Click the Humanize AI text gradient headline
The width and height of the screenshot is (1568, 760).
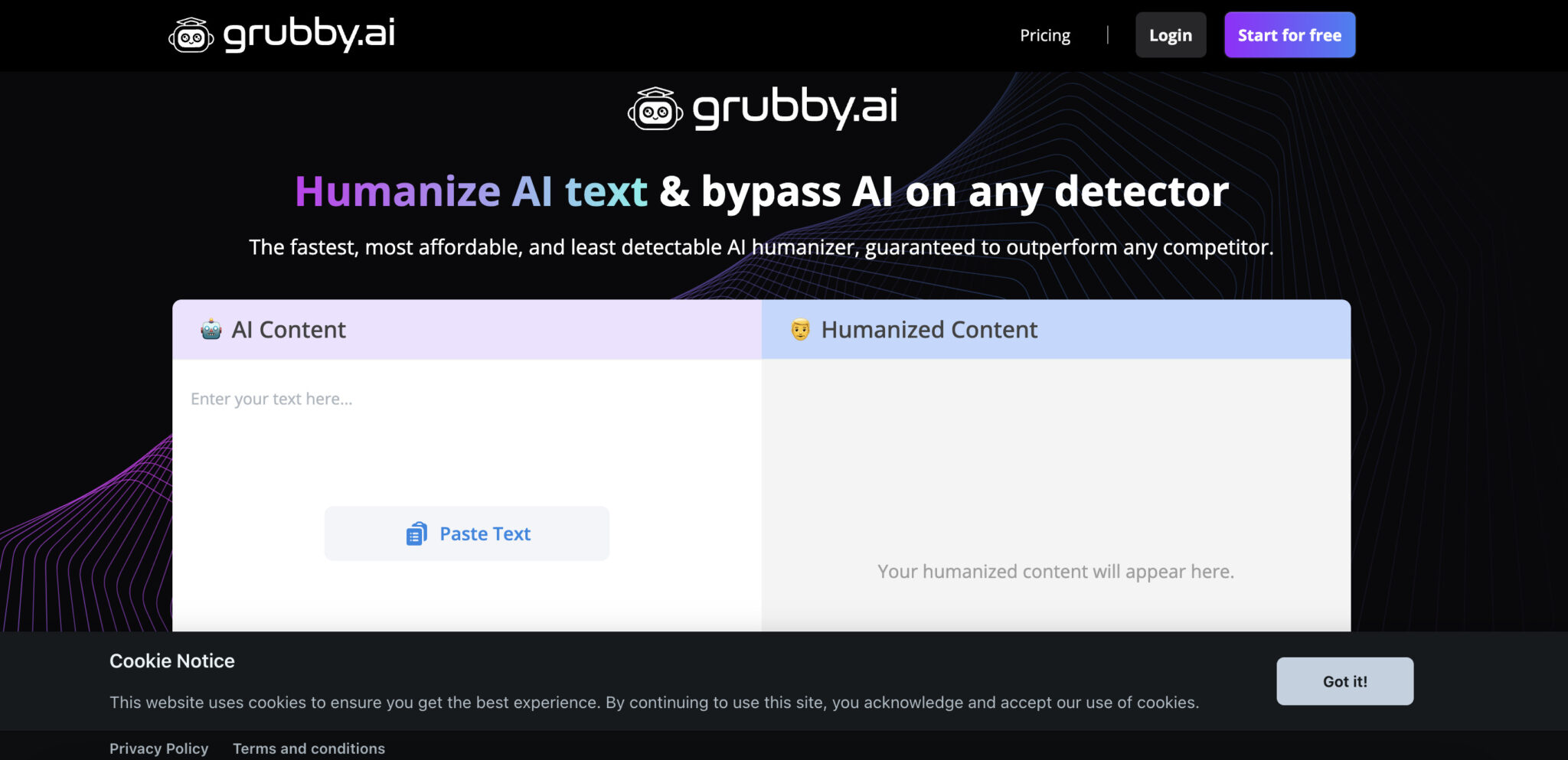pos(471,191)
